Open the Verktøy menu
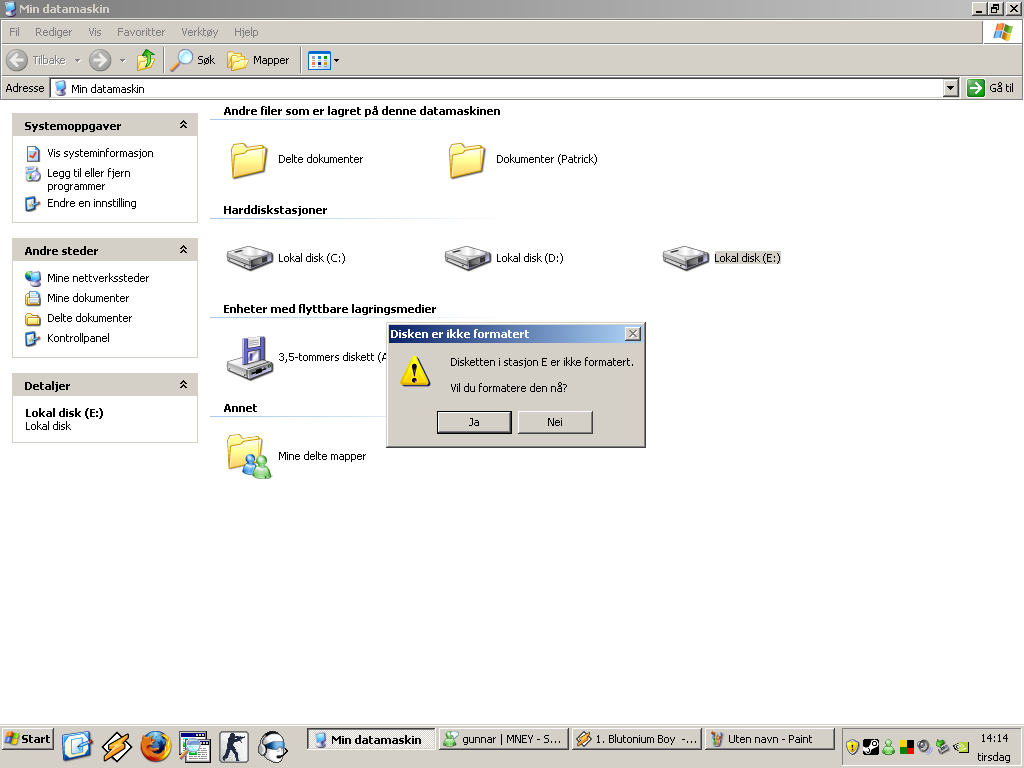This screenshot has width=1024, height=768. 199,32
